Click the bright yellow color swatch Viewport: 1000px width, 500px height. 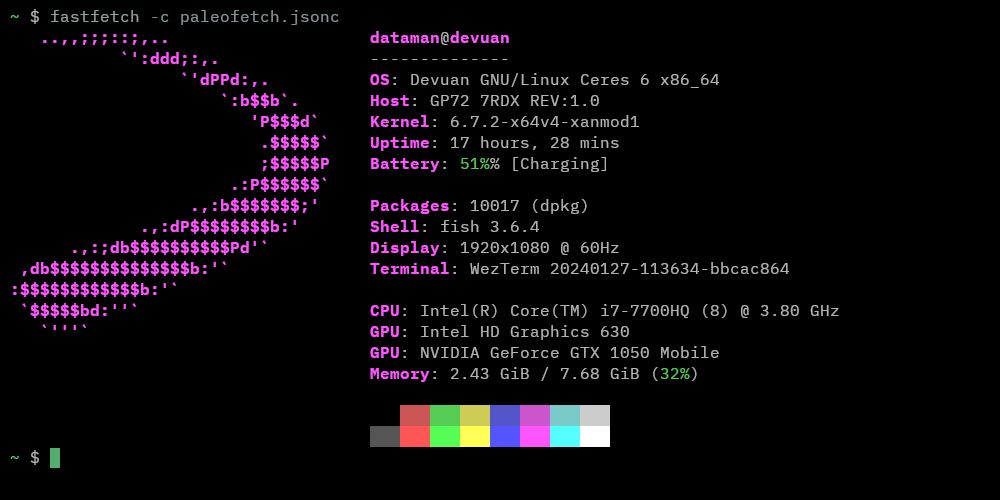pyautogui.click(x=475, y=436)
